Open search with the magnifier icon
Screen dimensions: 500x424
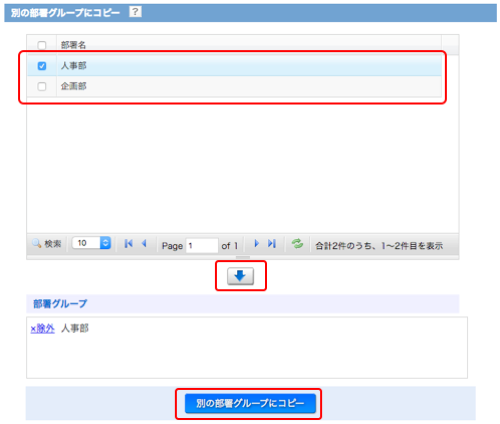36,243
